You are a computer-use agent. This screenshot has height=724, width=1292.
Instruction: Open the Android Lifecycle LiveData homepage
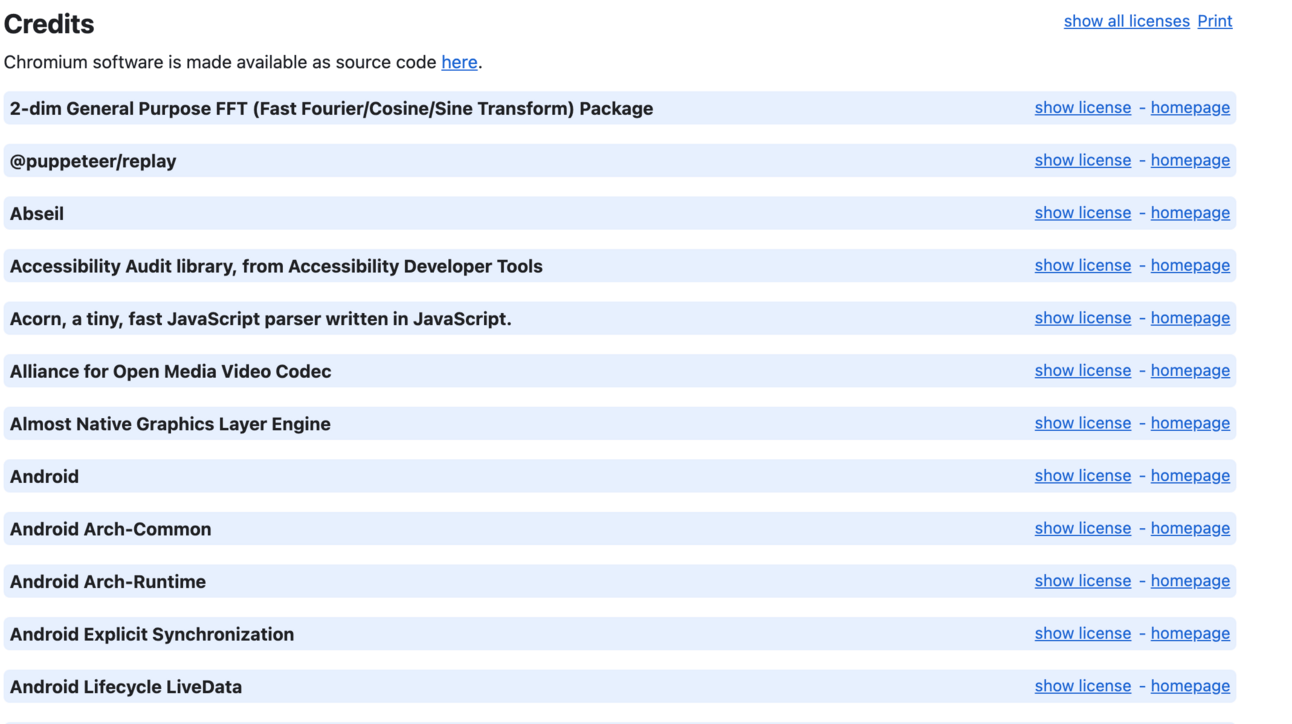[1190, 686]
